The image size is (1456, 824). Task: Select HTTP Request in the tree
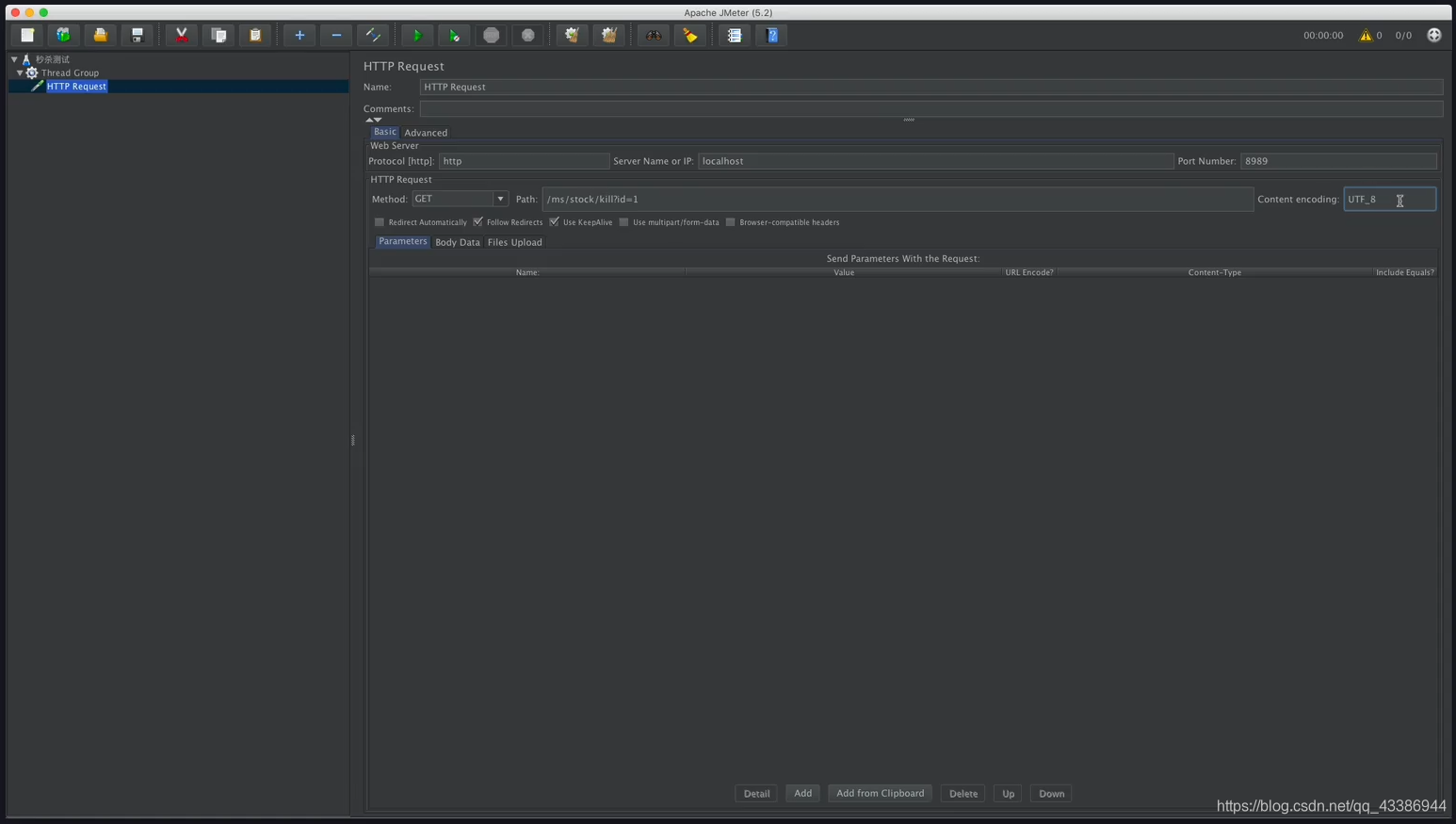click(76, 86)
